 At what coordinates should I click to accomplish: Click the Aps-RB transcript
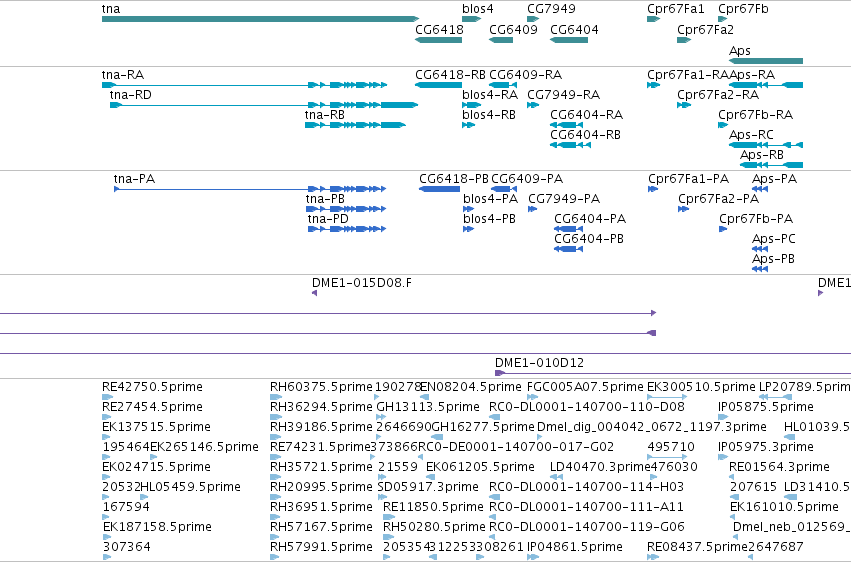(771, 165)
